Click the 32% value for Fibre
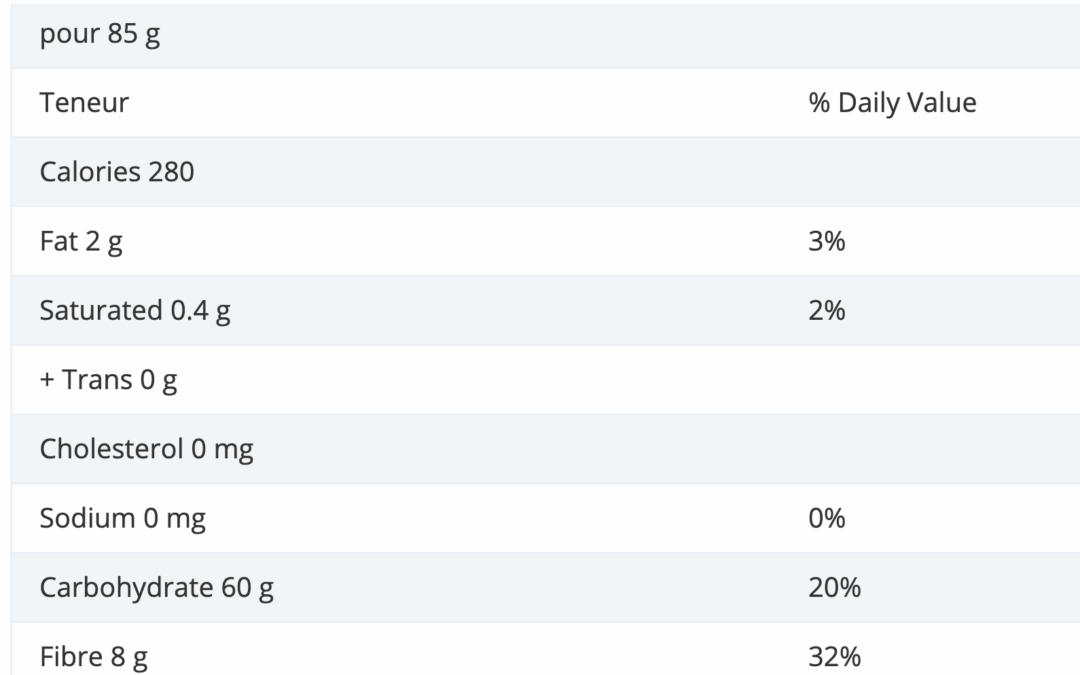 tap(834, 657)
